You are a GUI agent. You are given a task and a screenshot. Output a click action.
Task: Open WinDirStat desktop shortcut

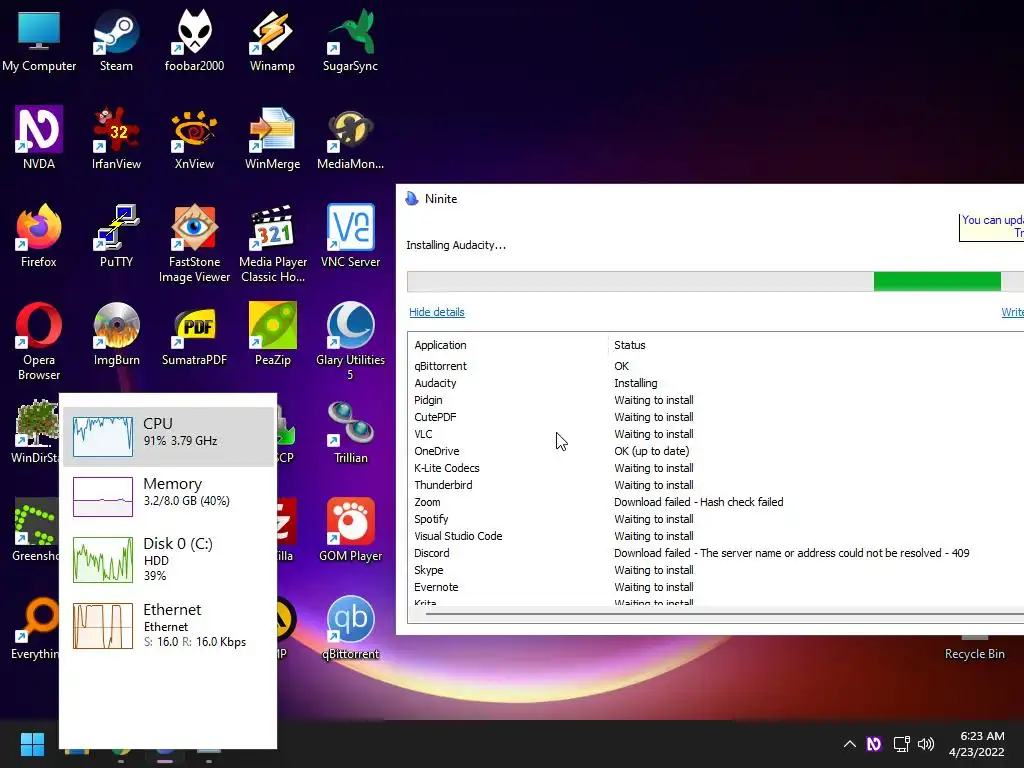35,432
